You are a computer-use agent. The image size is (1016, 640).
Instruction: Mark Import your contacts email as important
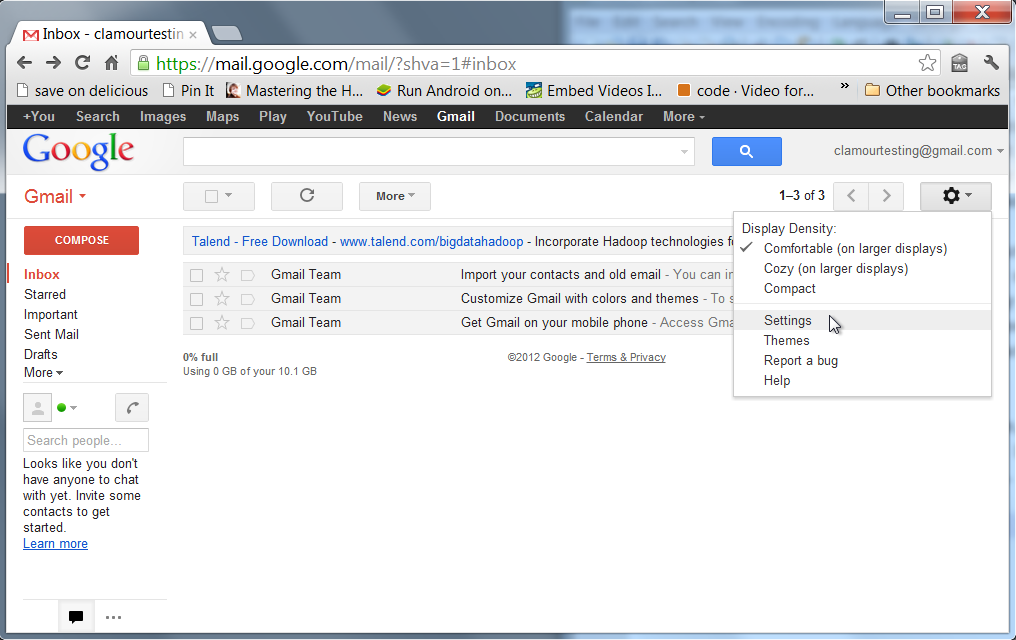tap(248, 275)
